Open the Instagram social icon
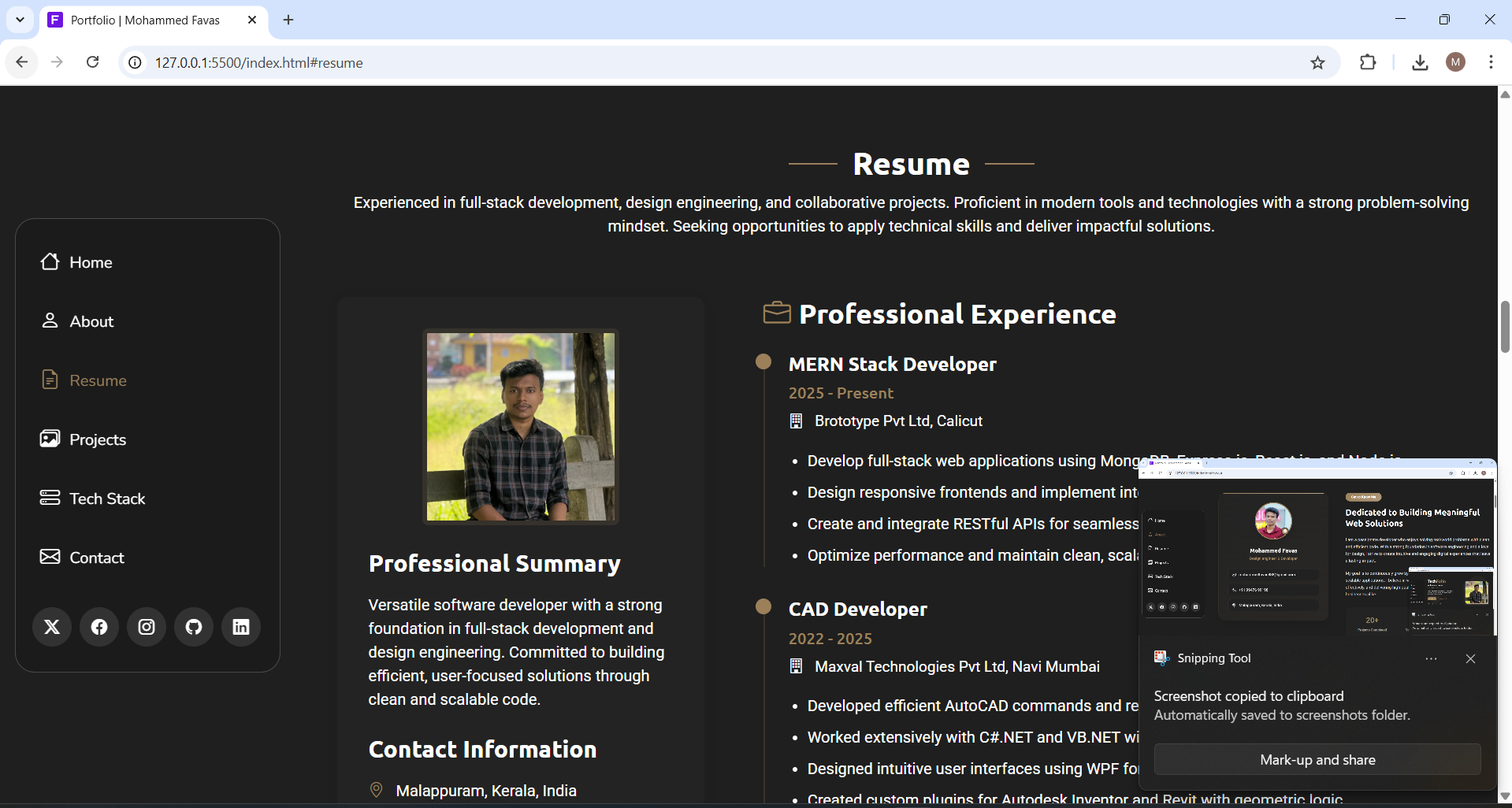Viewport: 1512px width, 808px height. (147, 627)
